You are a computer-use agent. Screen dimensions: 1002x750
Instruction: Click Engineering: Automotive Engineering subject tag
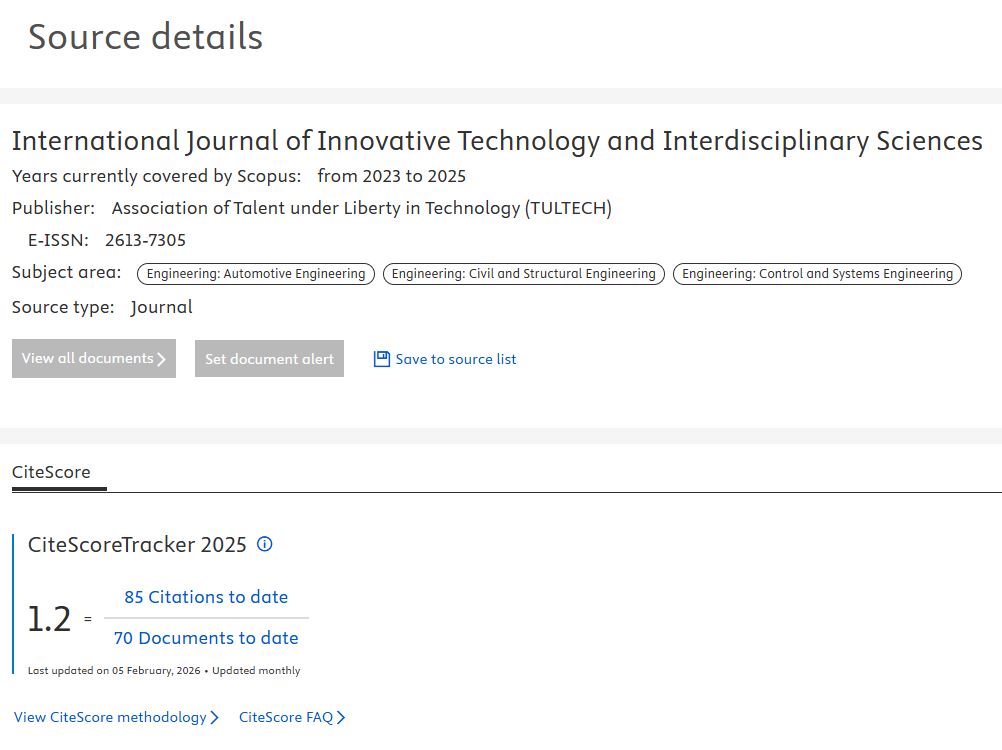point(256,274)
